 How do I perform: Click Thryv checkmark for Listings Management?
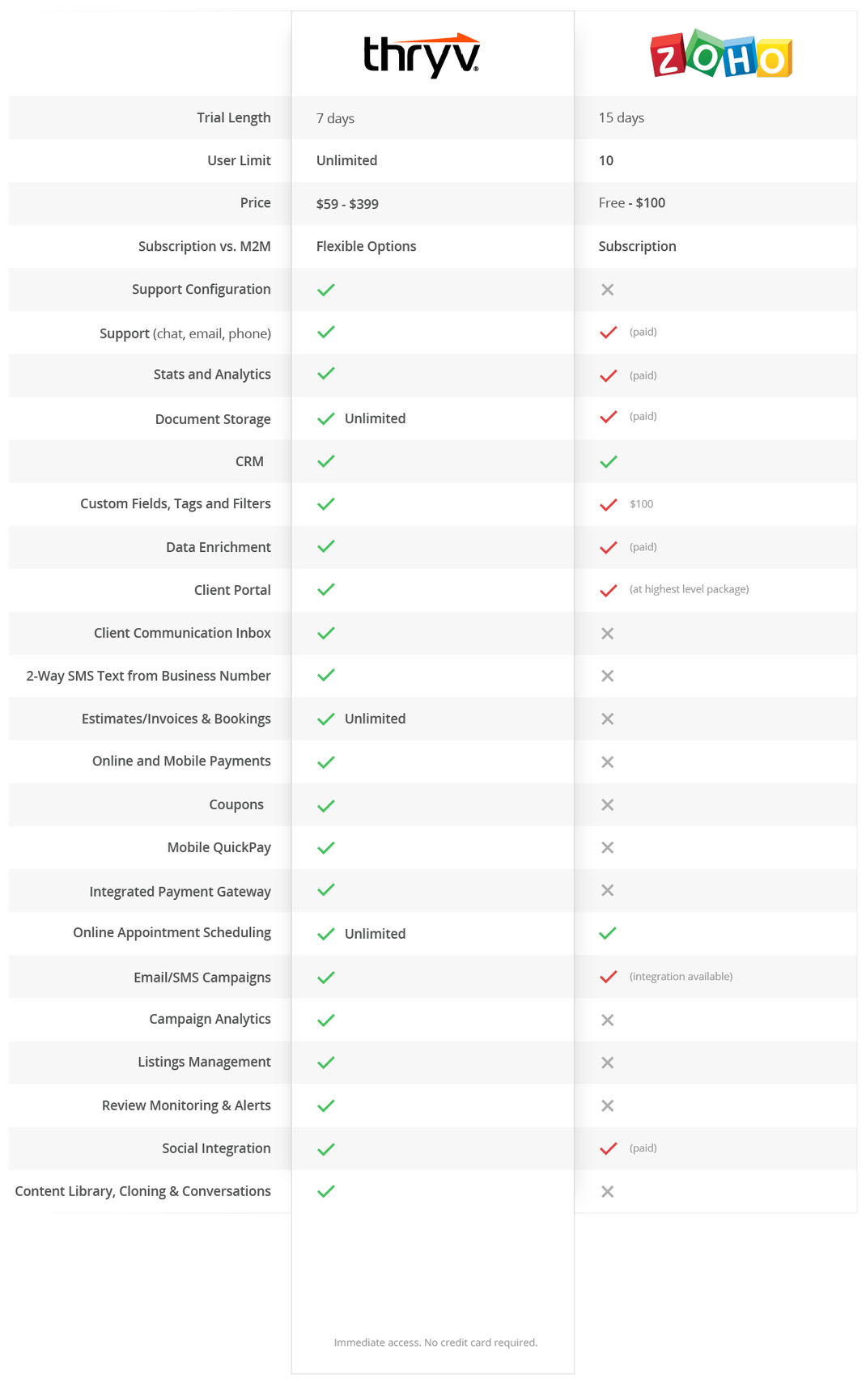pyautogui.click(x=326, y=1063)
